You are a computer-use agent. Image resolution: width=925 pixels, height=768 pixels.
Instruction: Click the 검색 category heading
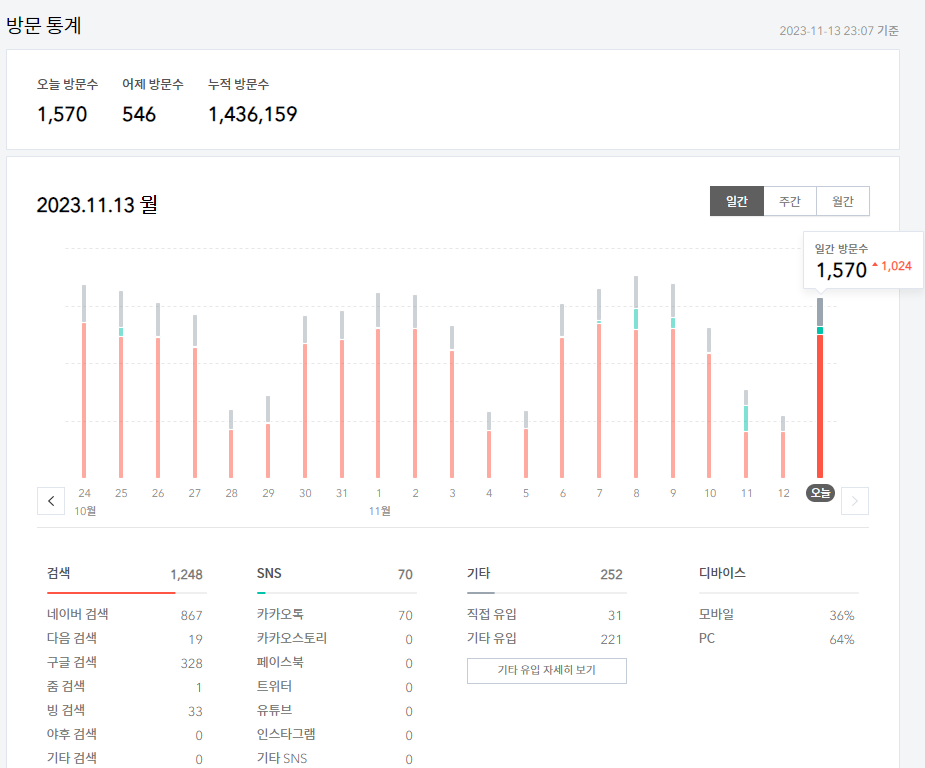coord(58,573)
